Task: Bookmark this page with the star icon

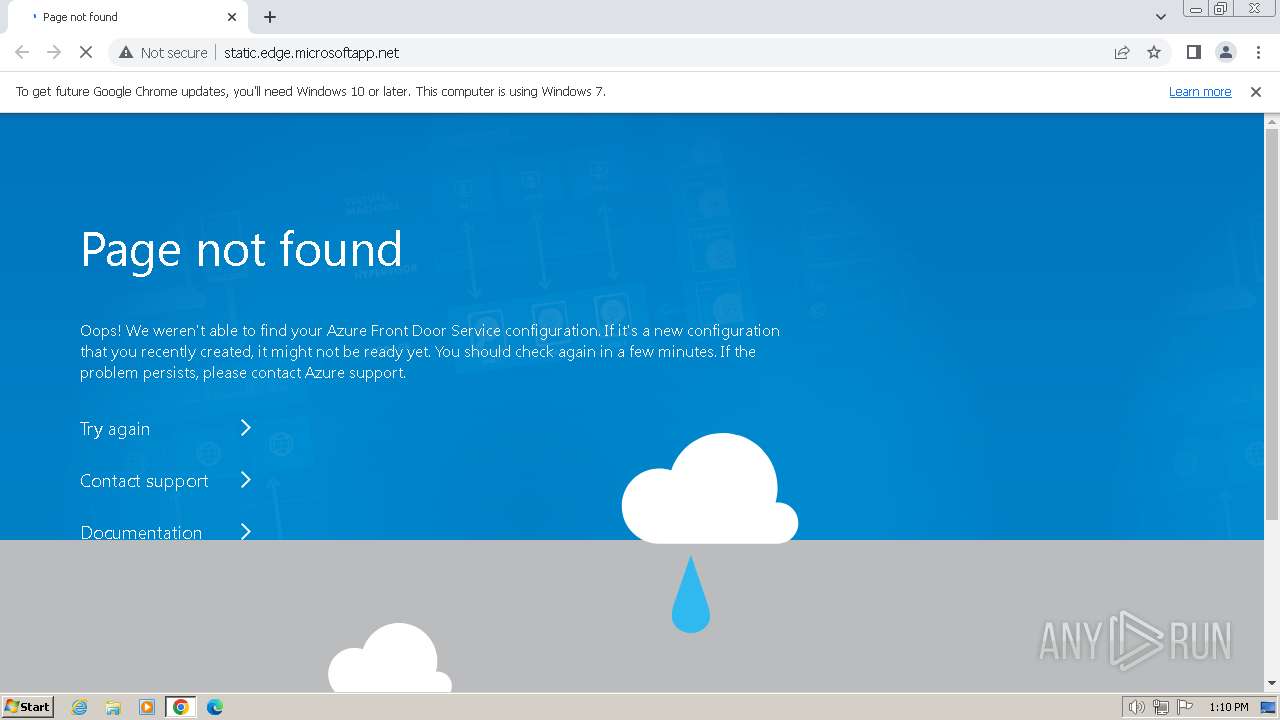Action: coord(1154,52)
